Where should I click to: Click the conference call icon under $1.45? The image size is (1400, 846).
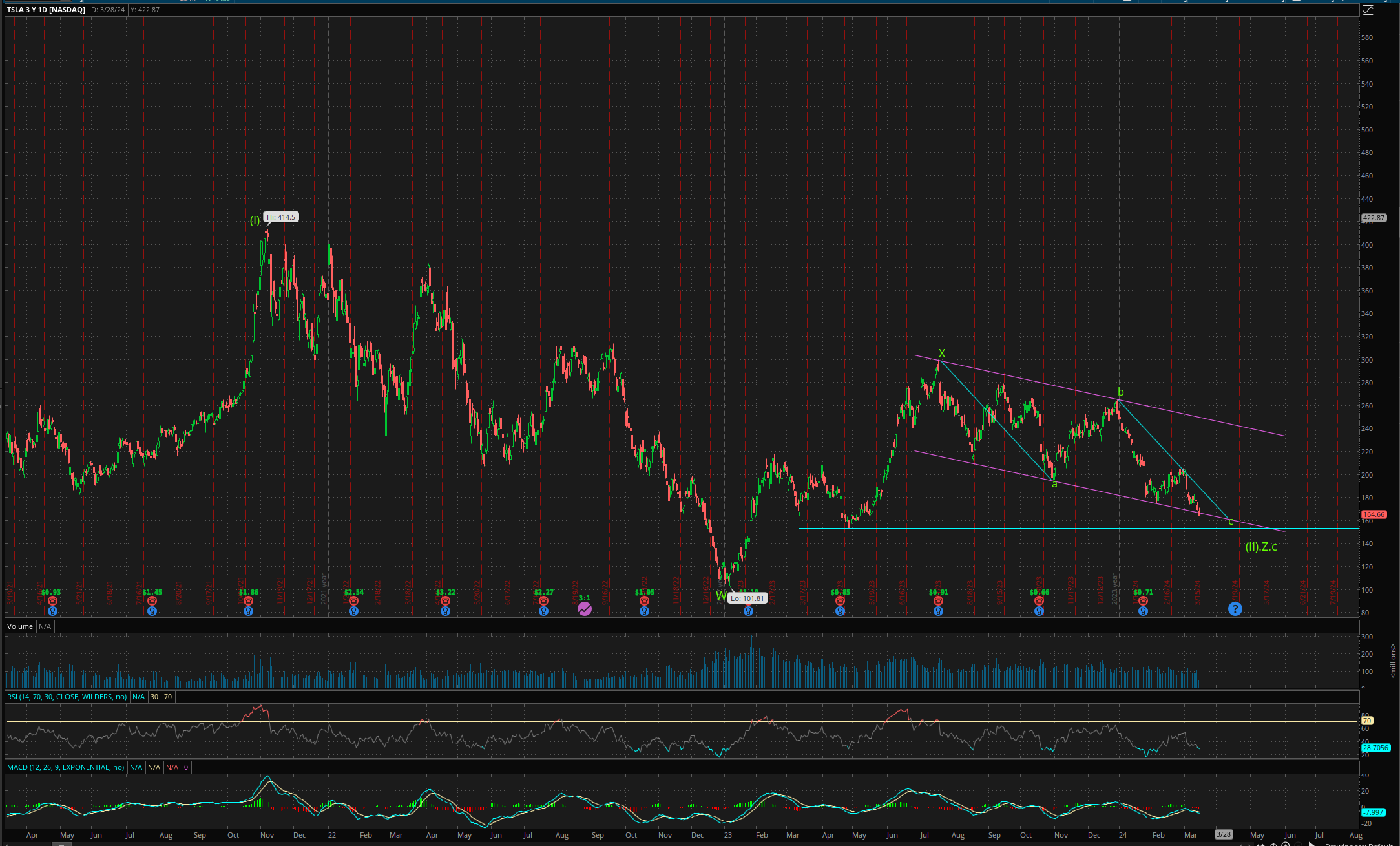(x=152, y=601)
